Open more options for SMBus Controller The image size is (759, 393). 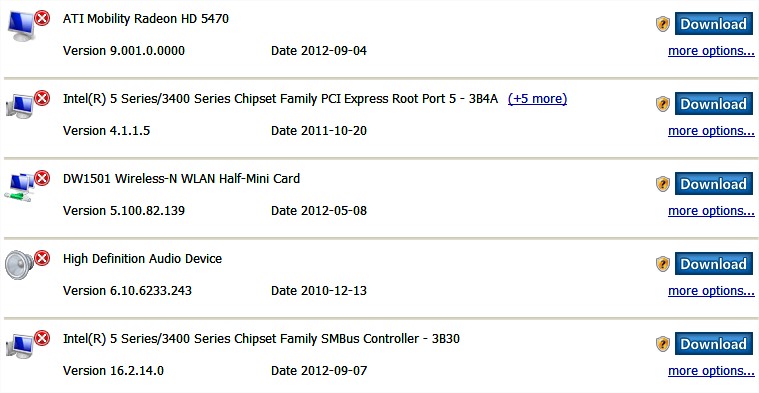pos(711,371)
